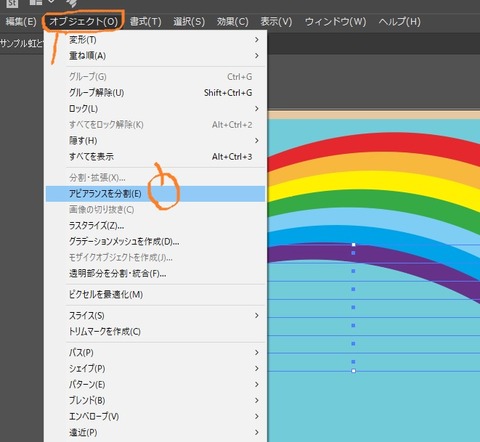The height and width of the screenshot is (442, 480).
Task: Expand the スライス(S) submenu arrow
Action: (x=257, y=315)
